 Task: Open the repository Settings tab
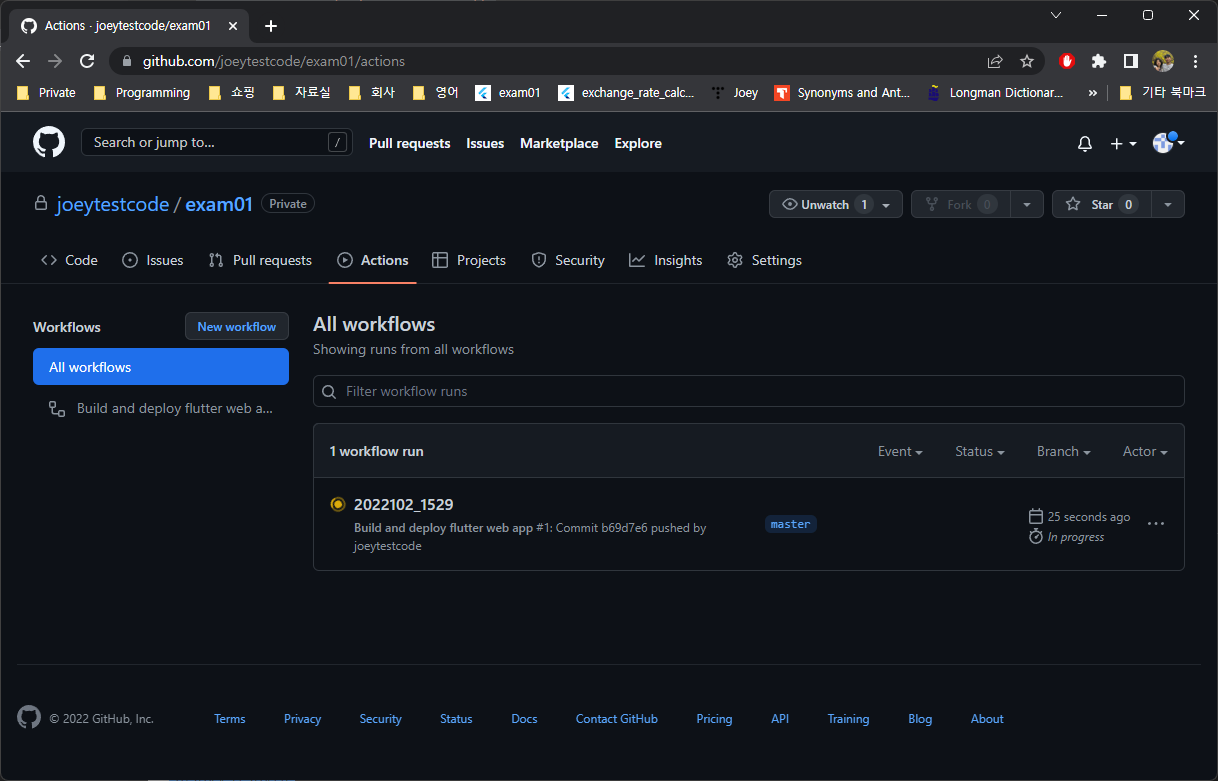pos(764,260)
